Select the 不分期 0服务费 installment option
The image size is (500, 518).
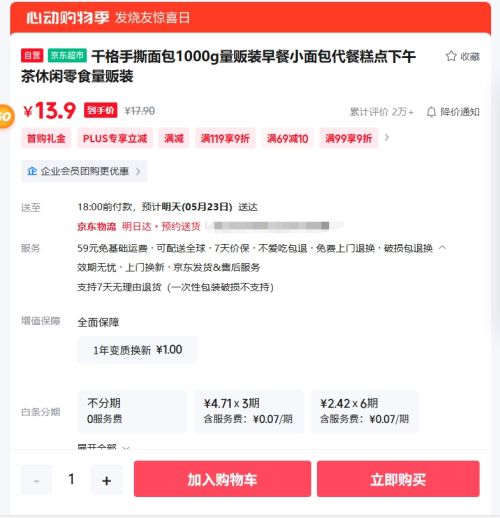(133, 411)
